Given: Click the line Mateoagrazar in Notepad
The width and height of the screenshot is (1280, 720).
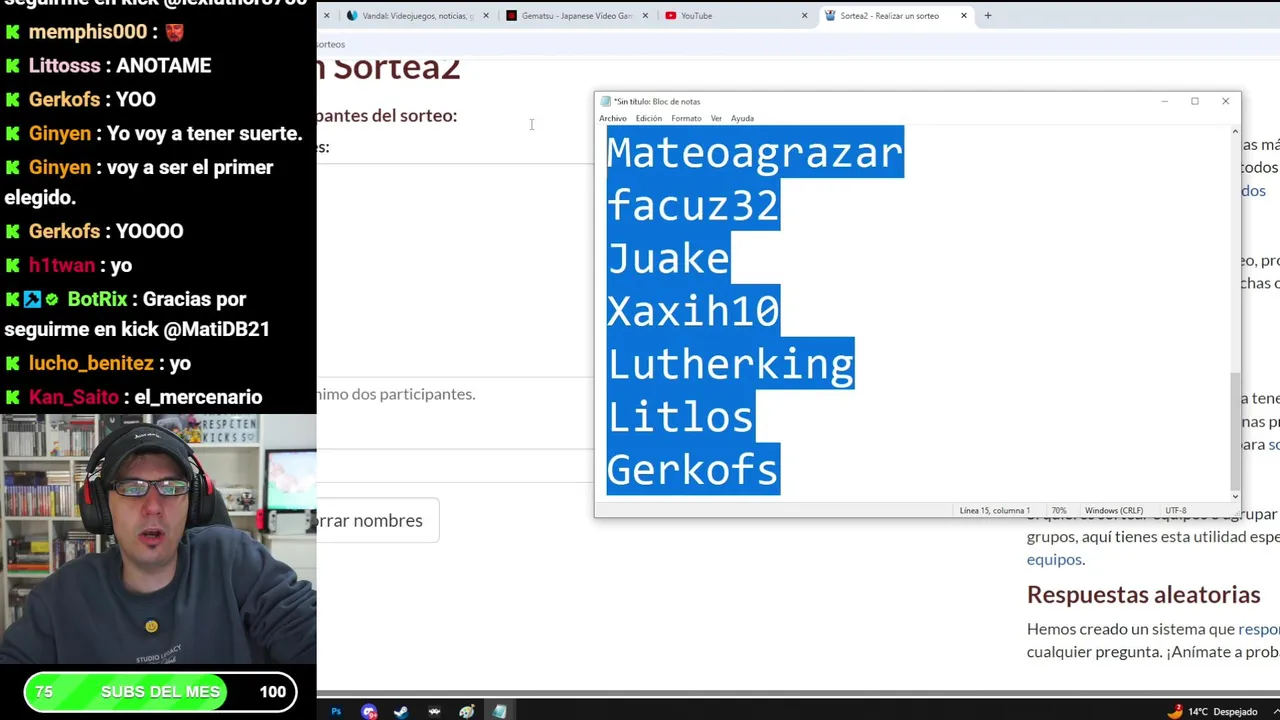Looking at the screenshot, I should coord(755,153).
